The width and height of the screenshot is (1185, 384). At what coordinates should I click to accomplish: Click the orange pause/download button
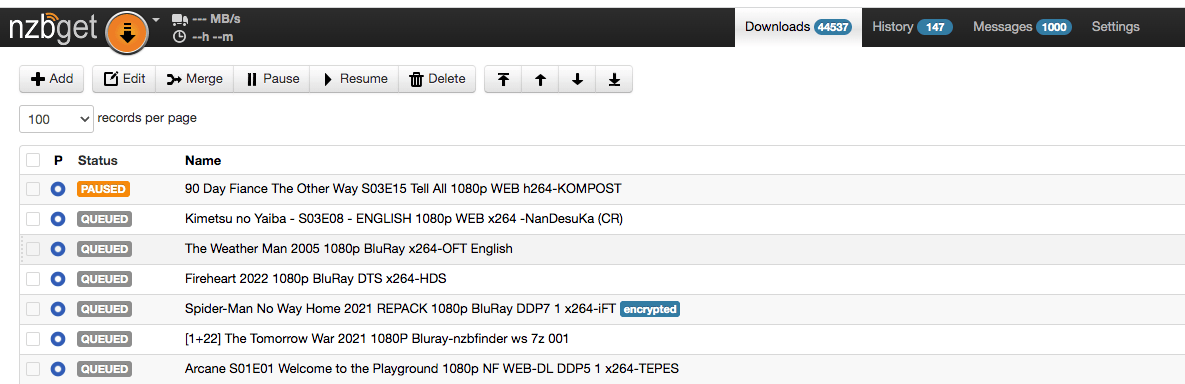coord(127,32)
